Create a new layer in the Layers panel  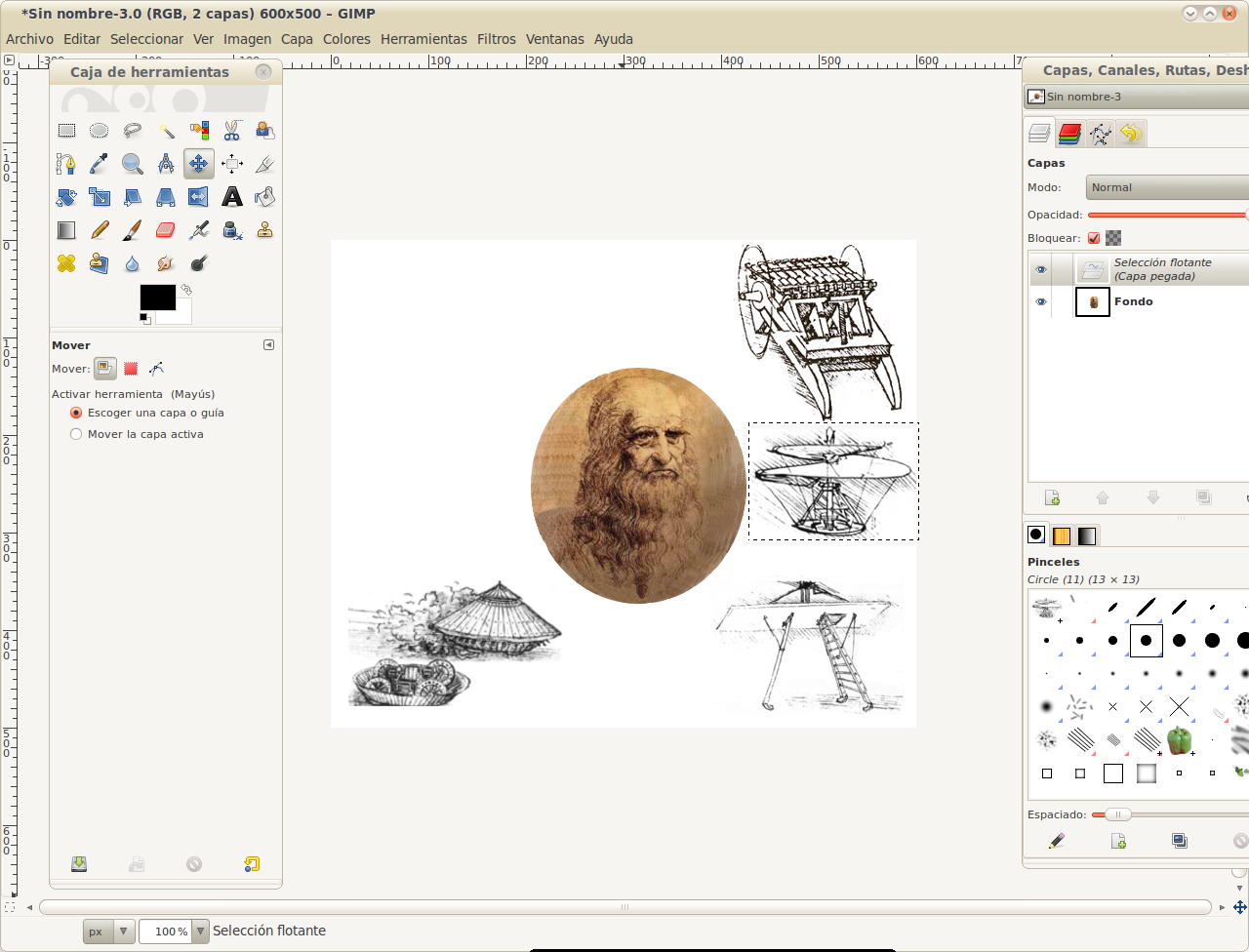(1052, 496)
